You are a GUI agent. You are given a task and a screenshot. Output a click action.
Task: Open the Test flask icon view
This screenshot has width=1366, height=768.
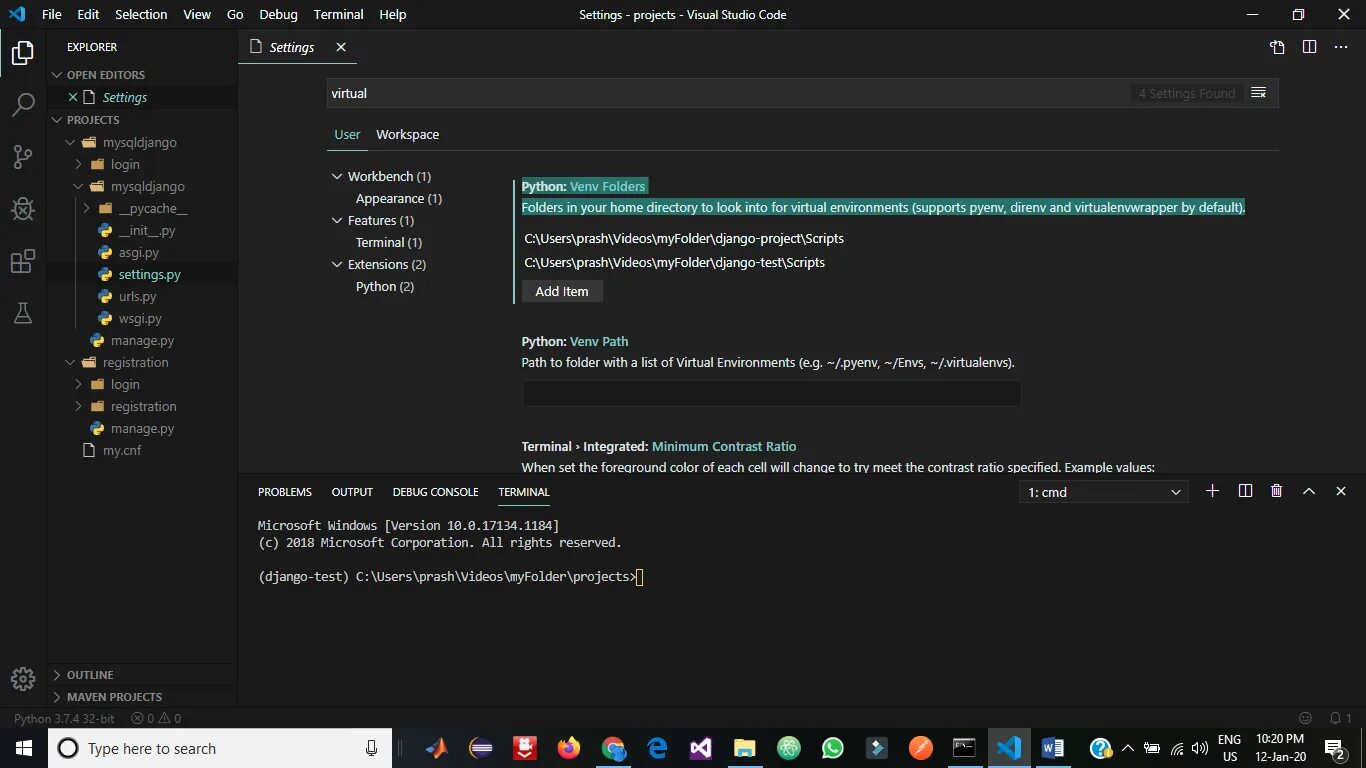[22, 313]
